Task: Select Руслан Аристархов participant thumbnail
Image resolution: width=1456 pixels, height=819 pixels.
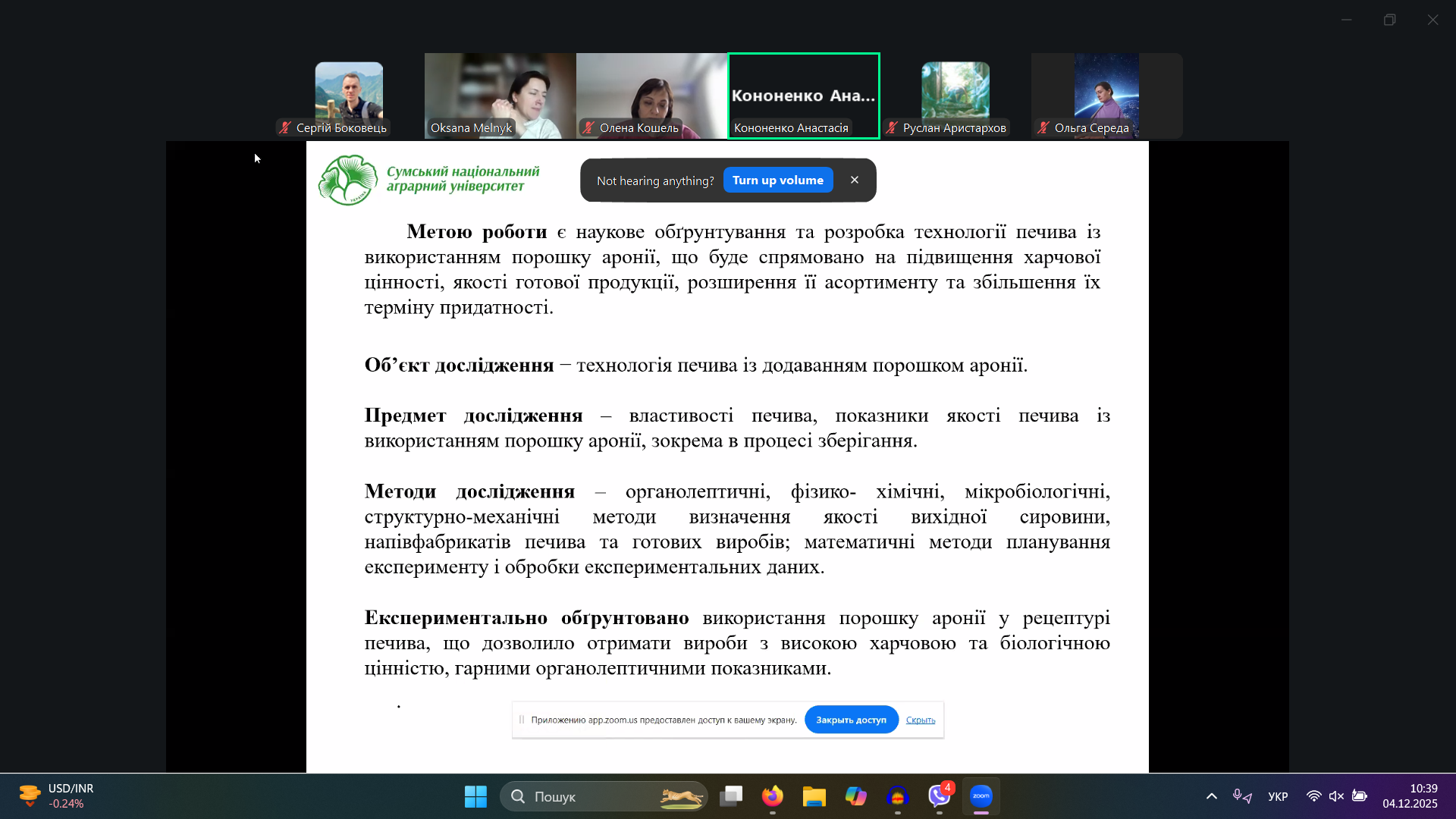Action: (955, 96)
